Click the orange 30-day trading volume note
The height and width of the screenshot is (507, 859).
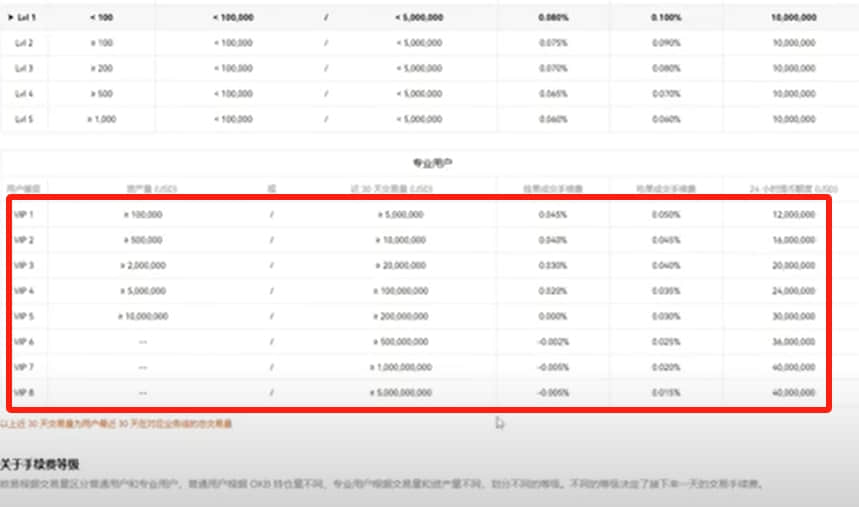[x=116, y=424]
